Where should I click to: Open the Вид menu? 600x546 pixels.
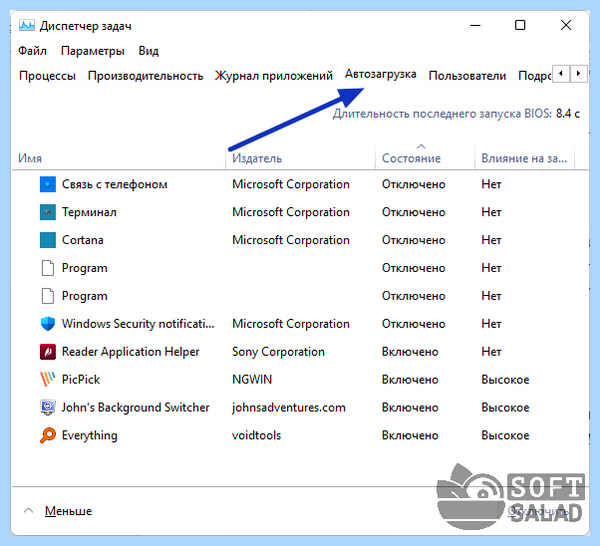click(148, 51)
